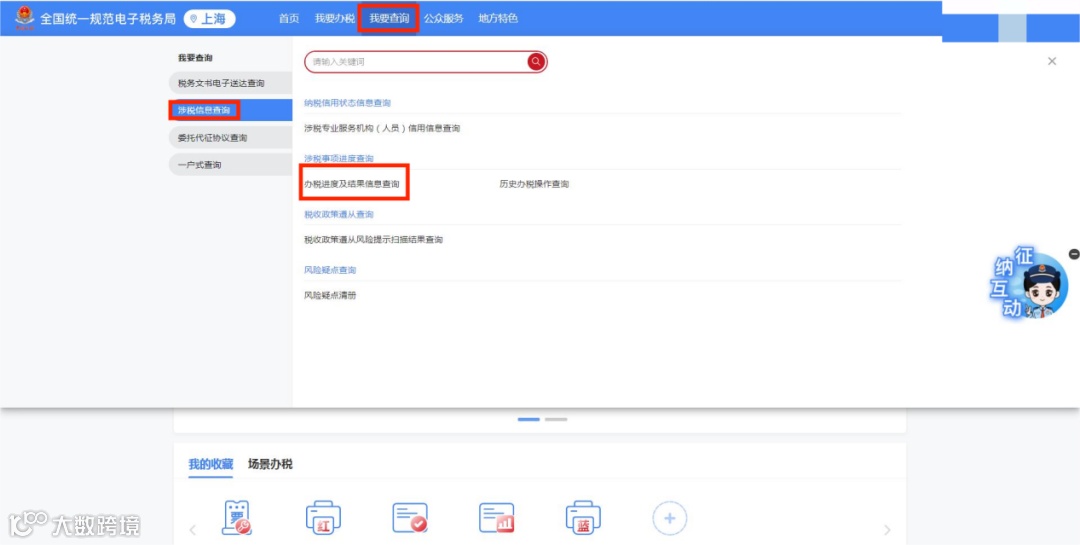Switch to 场景办税 tab

(271, 464)
